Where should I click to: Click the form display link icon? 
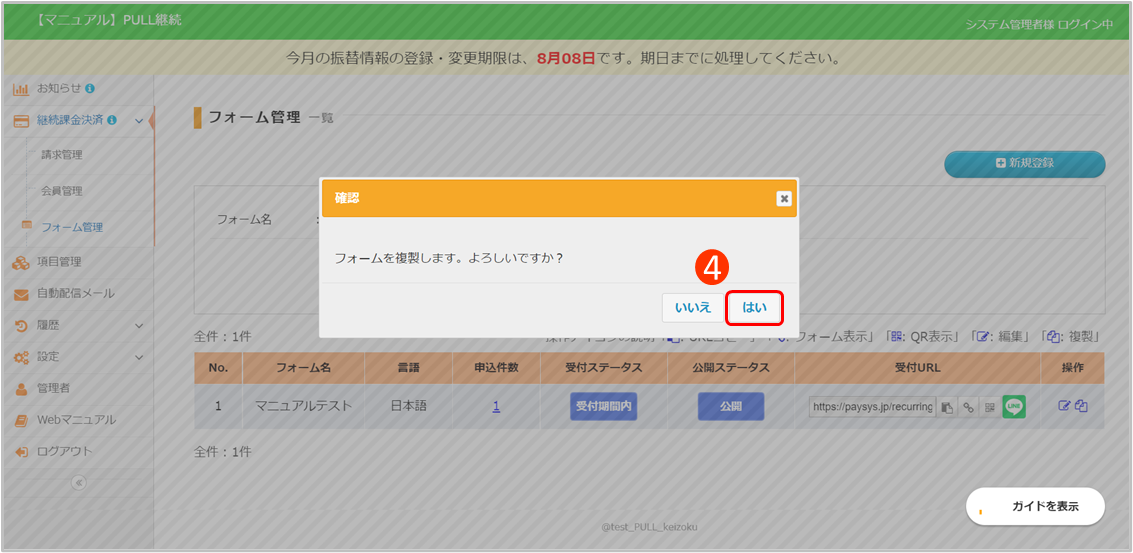(x=968, y=407)
